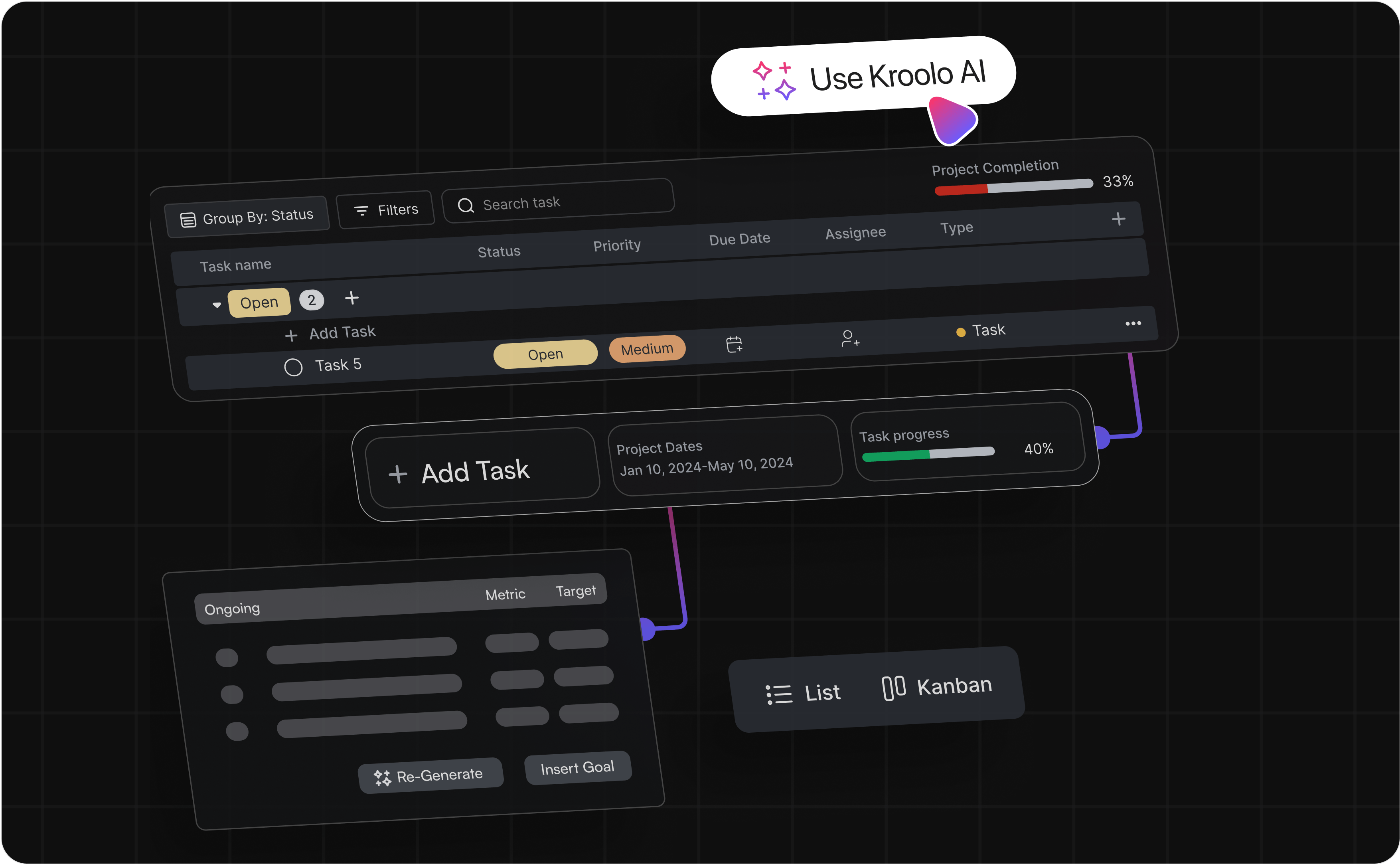Mark Task 5 complete via circle
This screenshot has height=864, width=1400.
pos(293,368)
